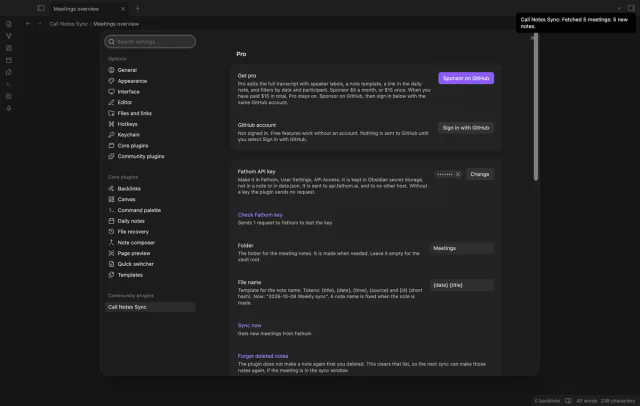Create new canvas from ribbon icon

(9, 48)
